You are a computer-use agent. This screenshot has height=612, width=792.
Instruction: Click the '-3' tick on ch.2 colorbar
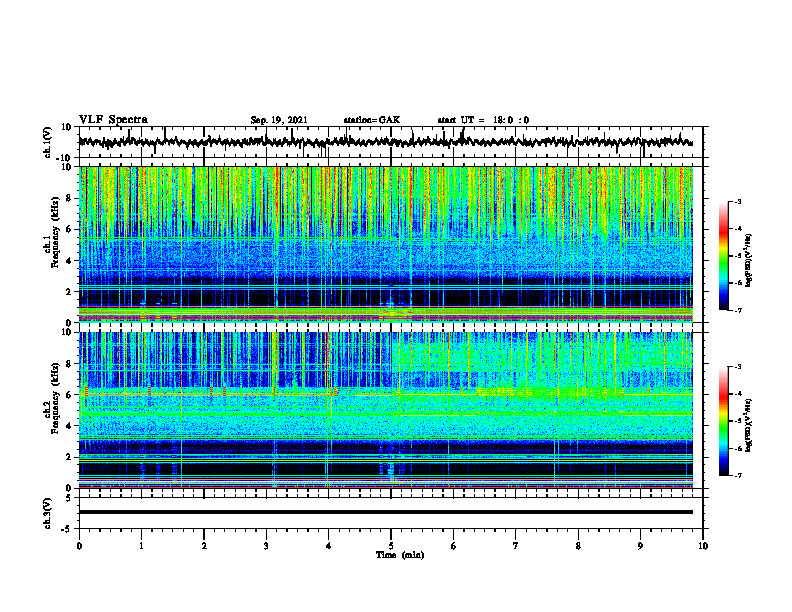(x=737, y=367)
